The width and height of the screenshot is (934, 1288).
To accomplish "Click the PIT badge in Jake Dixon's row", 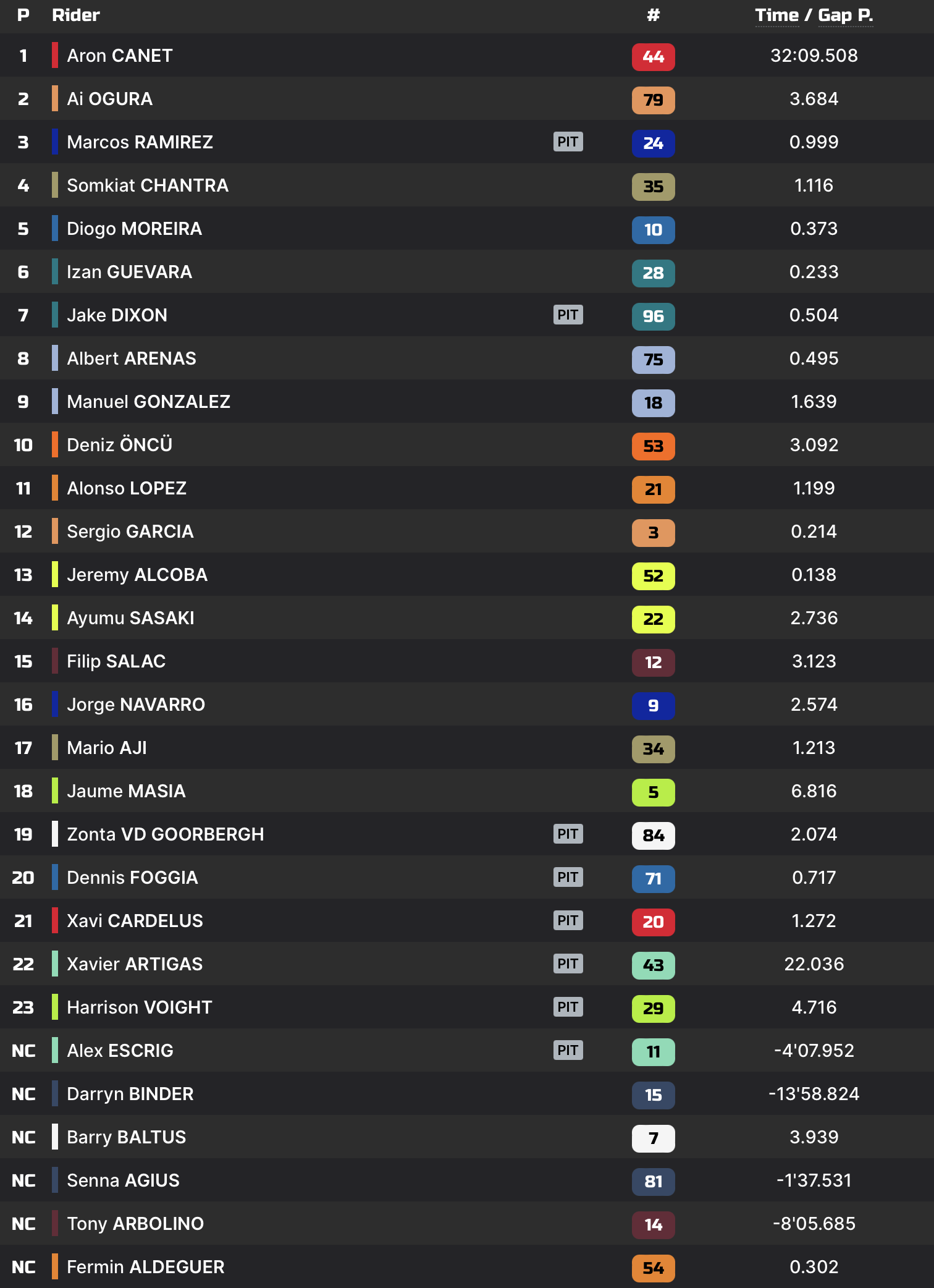I will coord(568,315).
